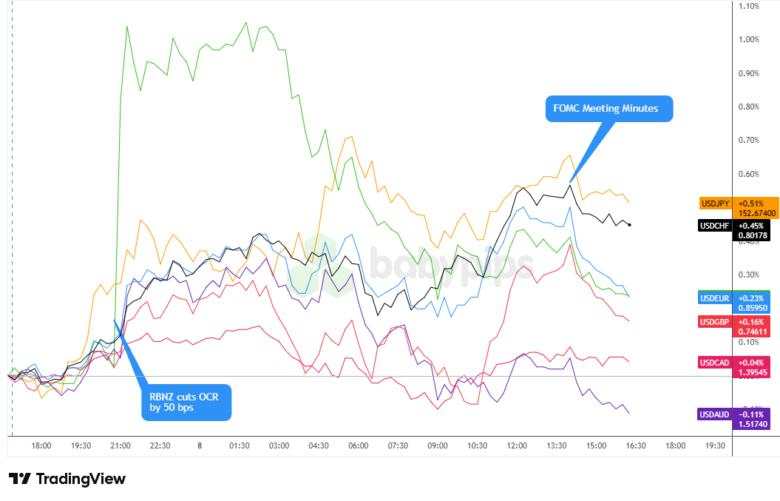Select the blue USDEUR symbol label
The height and width of the screenshot is (501, 780).
715,297
